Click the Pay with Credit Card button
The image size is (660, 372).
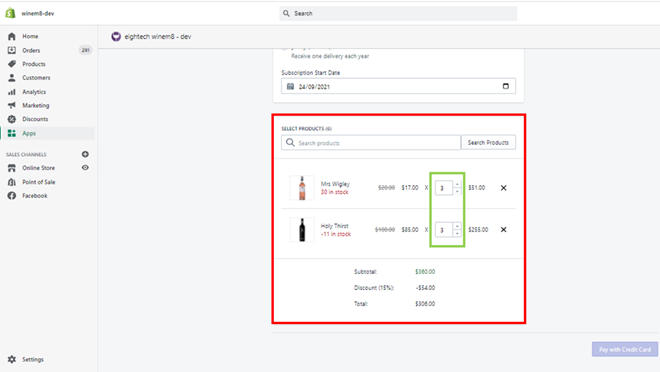pyautogui.click(x=625, y=349)
